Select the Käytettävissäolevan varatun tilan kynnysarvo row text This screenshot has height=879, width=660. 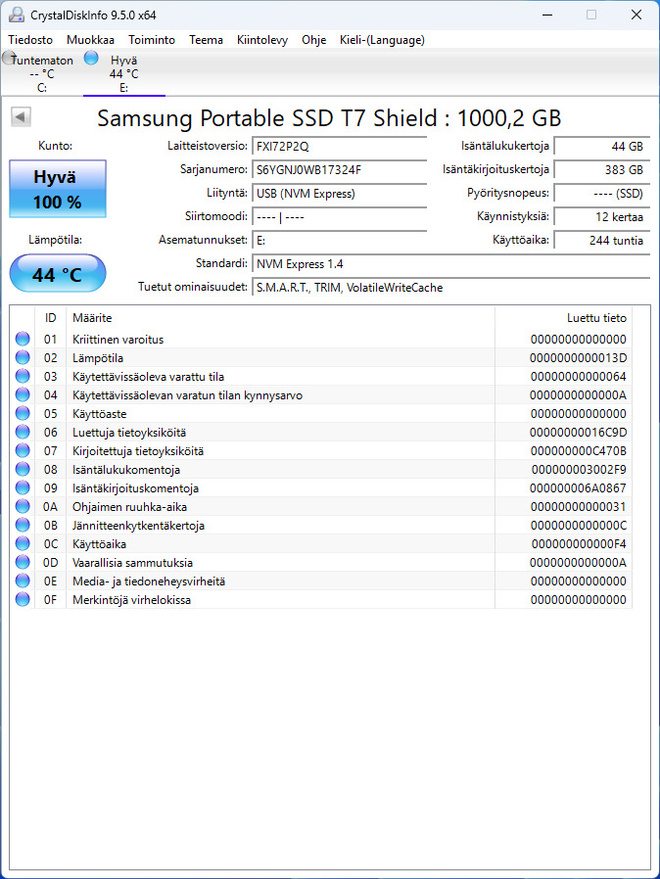187,395
